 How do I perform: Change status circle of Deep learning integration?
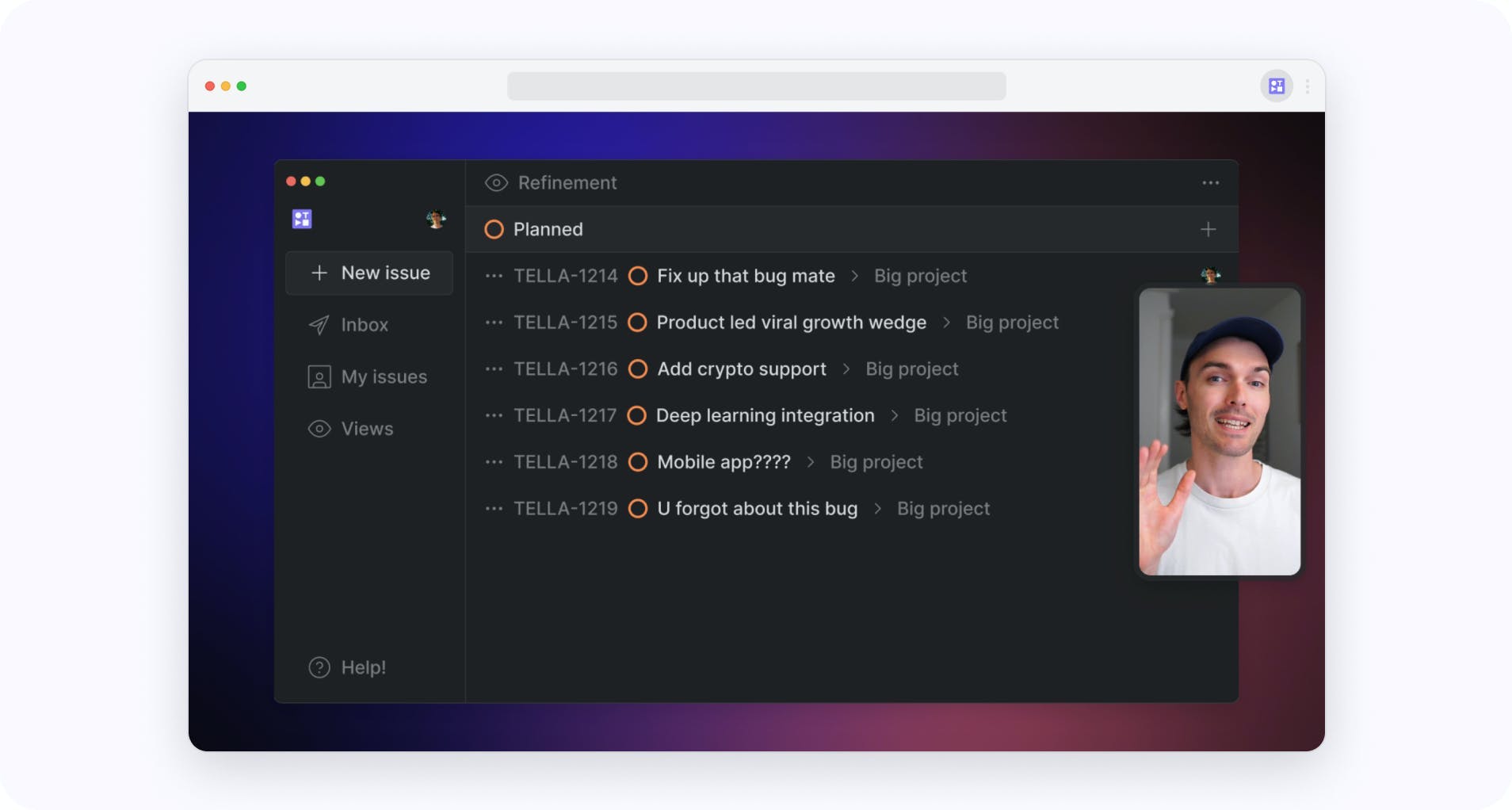636,415
